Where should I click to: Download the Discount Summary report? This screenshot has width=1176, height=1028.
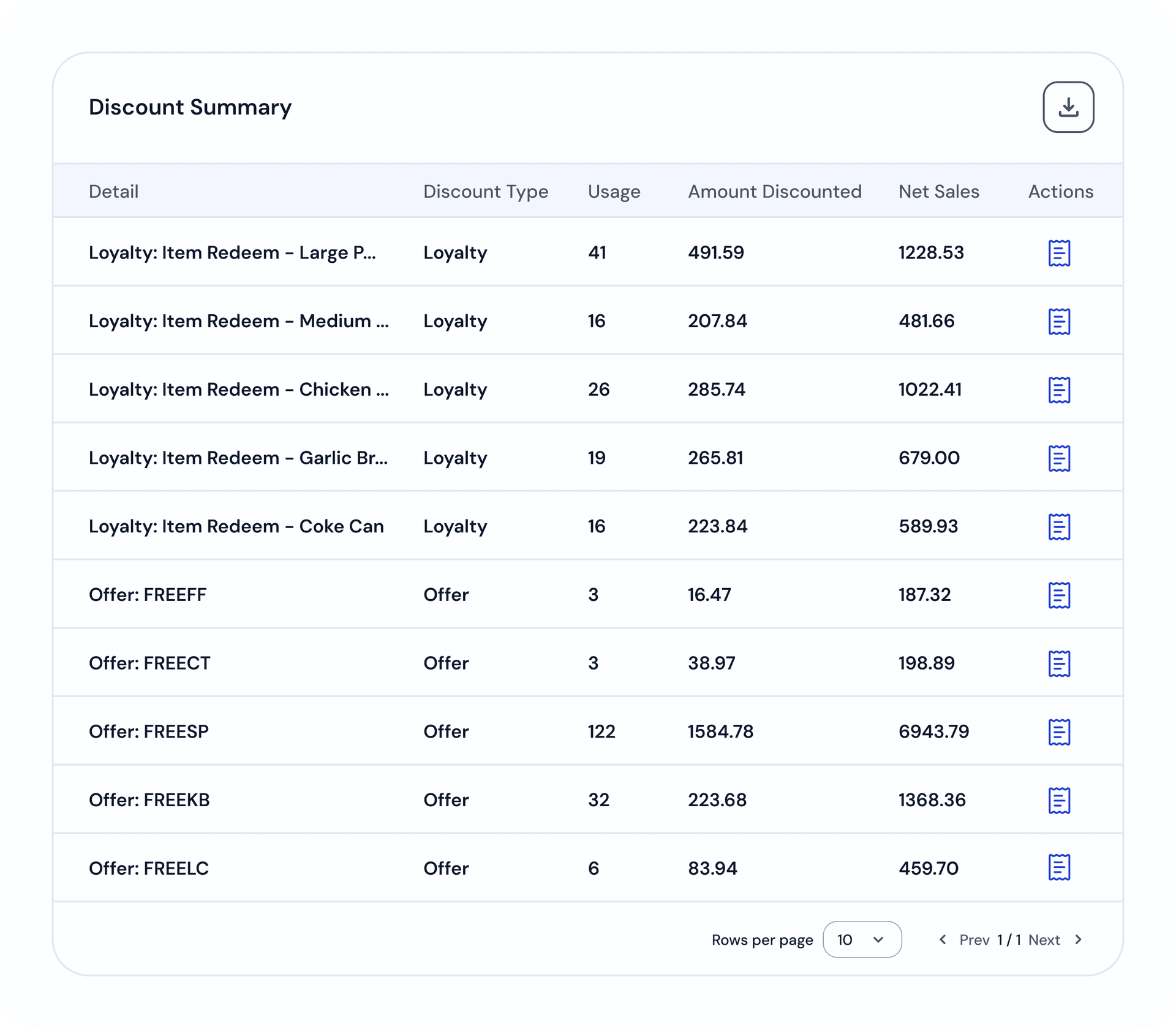click(1068, 107)
